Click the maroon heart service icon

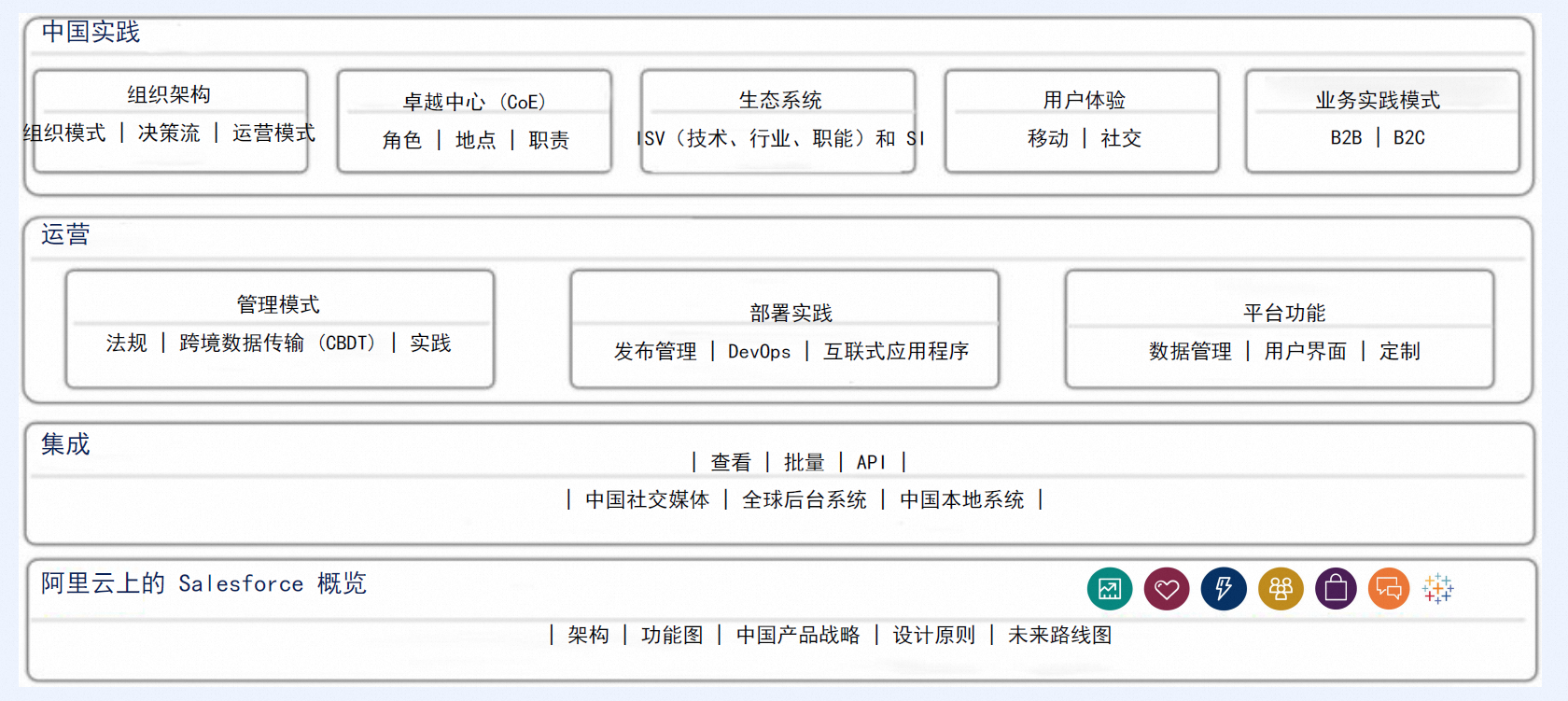point(1167,589)
